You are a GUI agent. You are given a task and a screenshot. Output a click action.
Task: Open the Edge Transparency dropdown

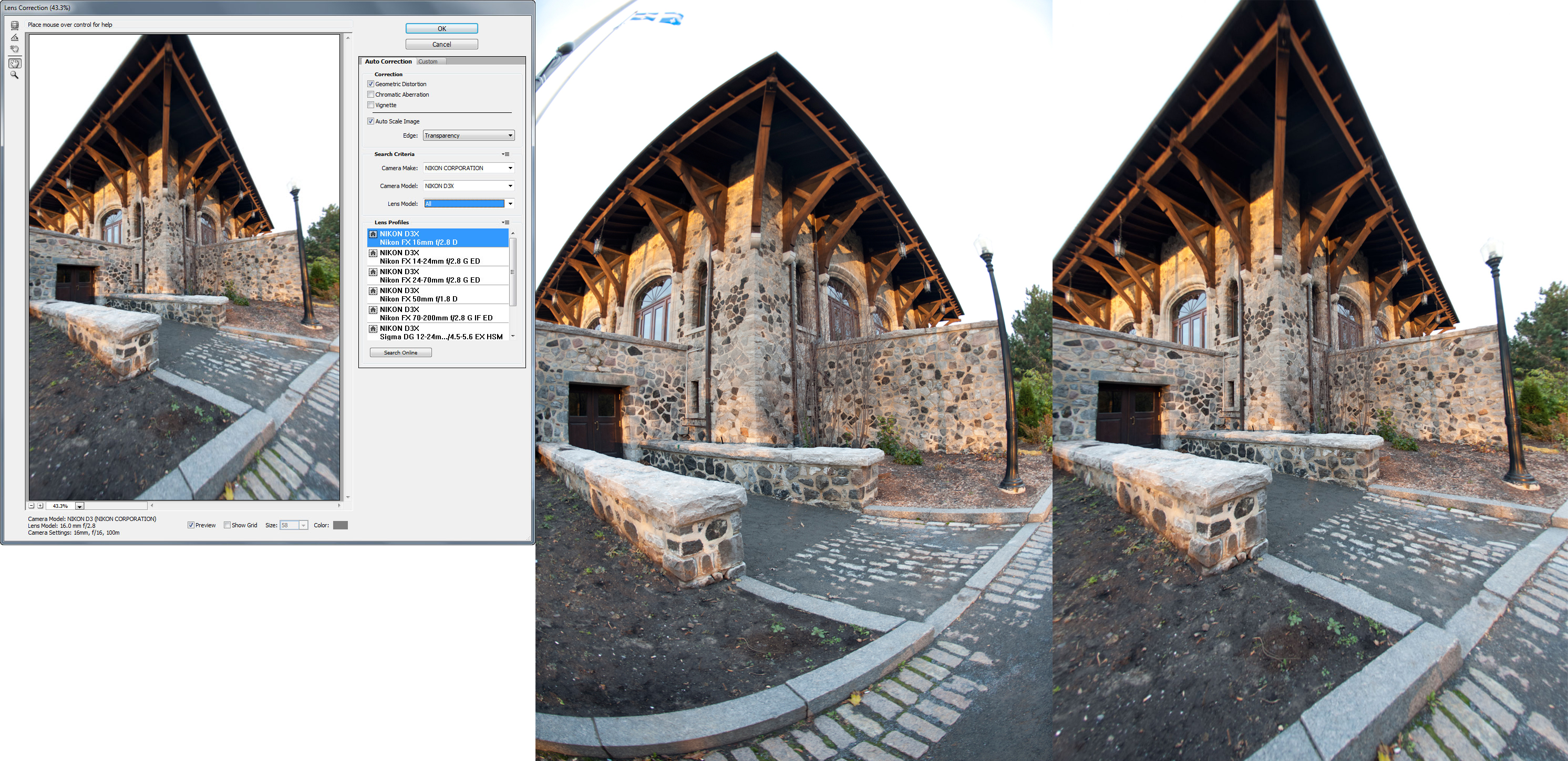click(x=469, y=135)
